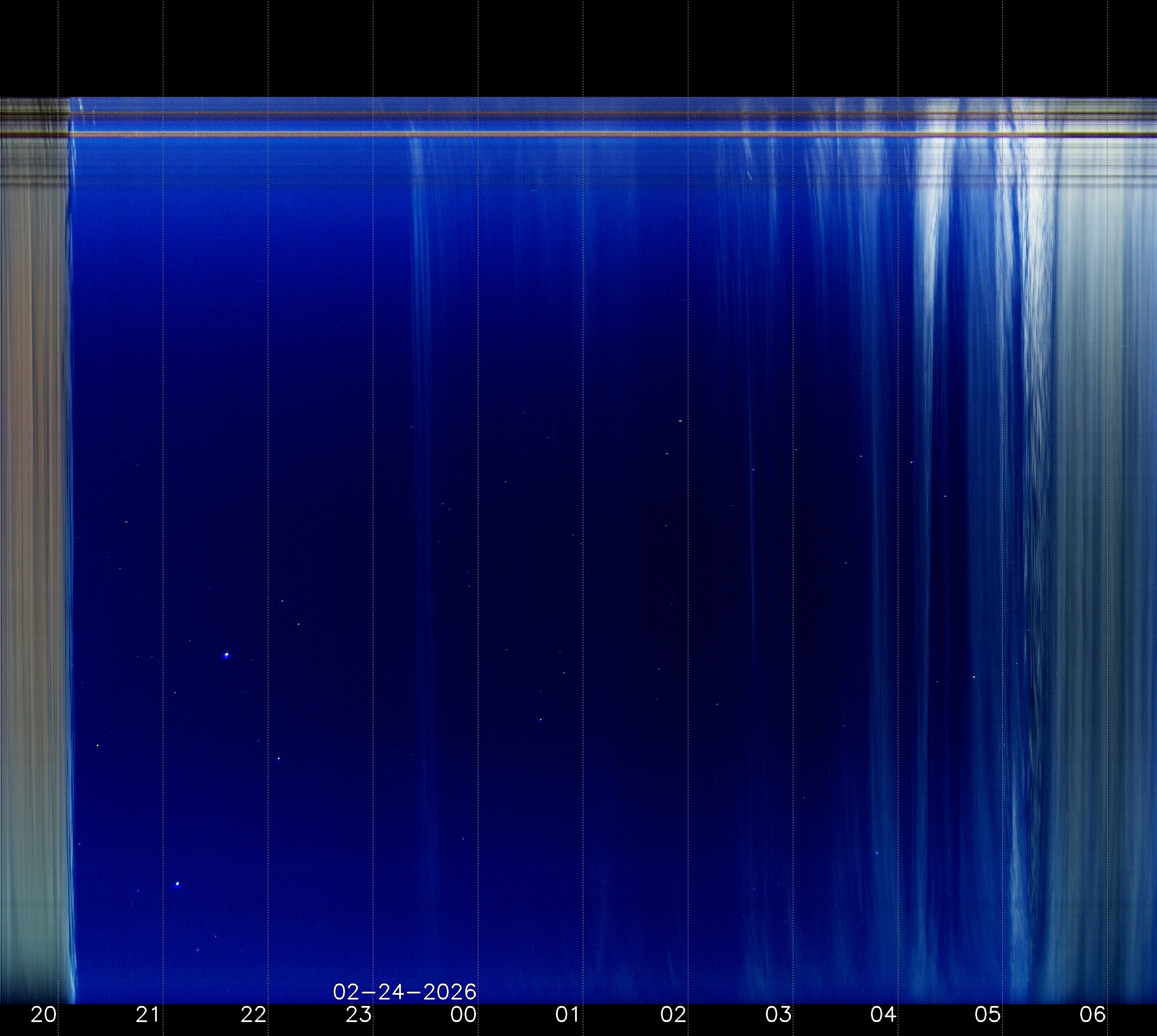Select the 03 hour label
Viewport: 1157px width, 1036px height.
point(778,1015)
